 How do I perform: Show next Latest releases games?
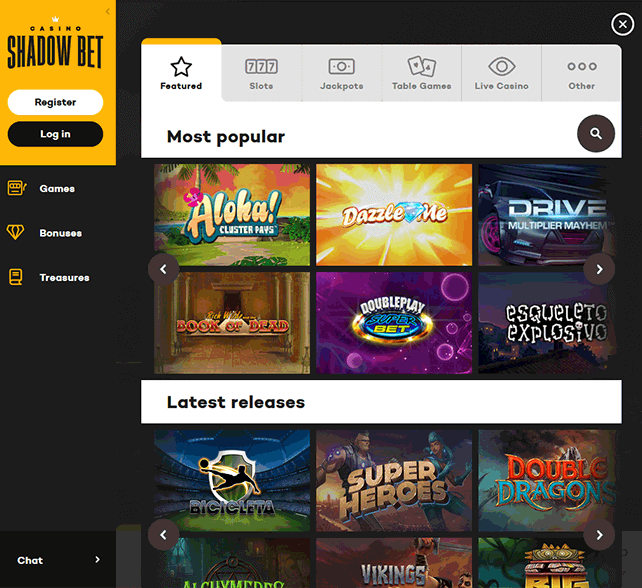(599, 535)
